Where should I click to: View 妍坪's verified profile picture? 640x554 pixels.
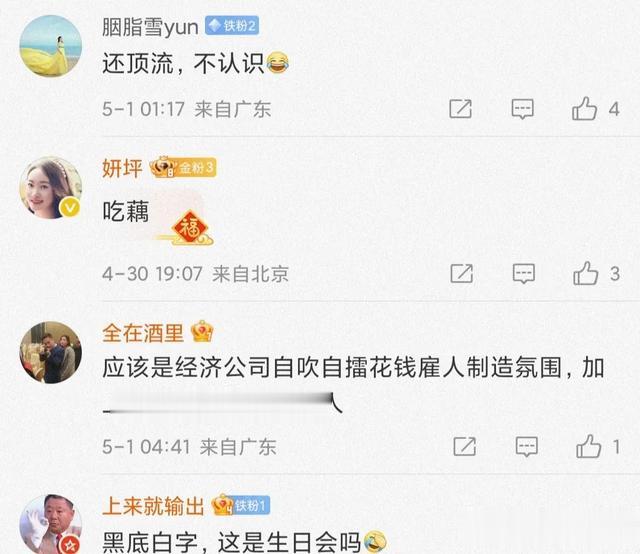click(51, 187)
